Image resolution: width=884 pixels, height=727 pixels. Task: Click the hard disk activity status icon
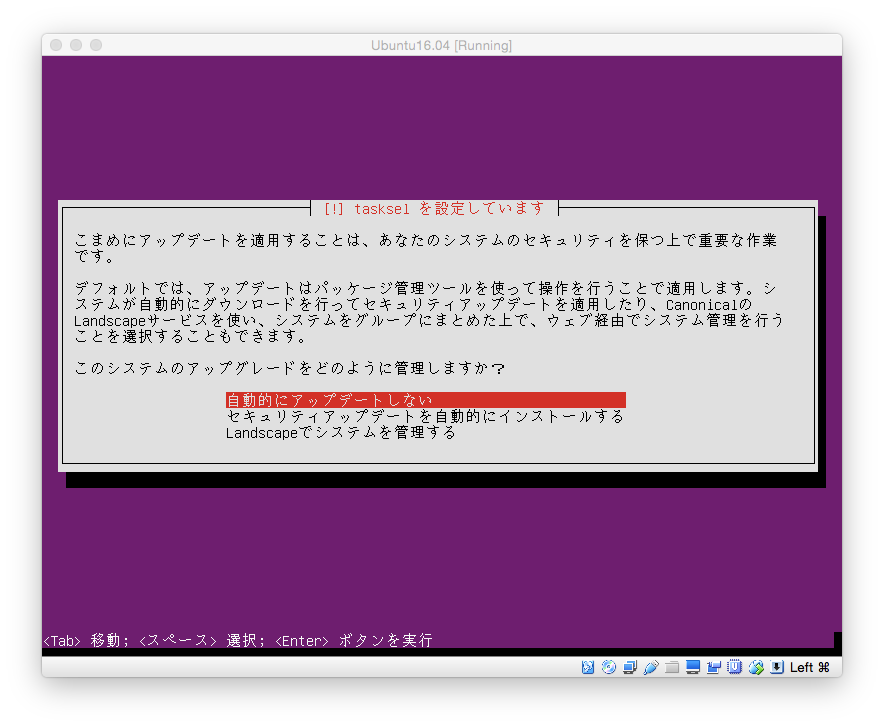click(x=588, y=667)
